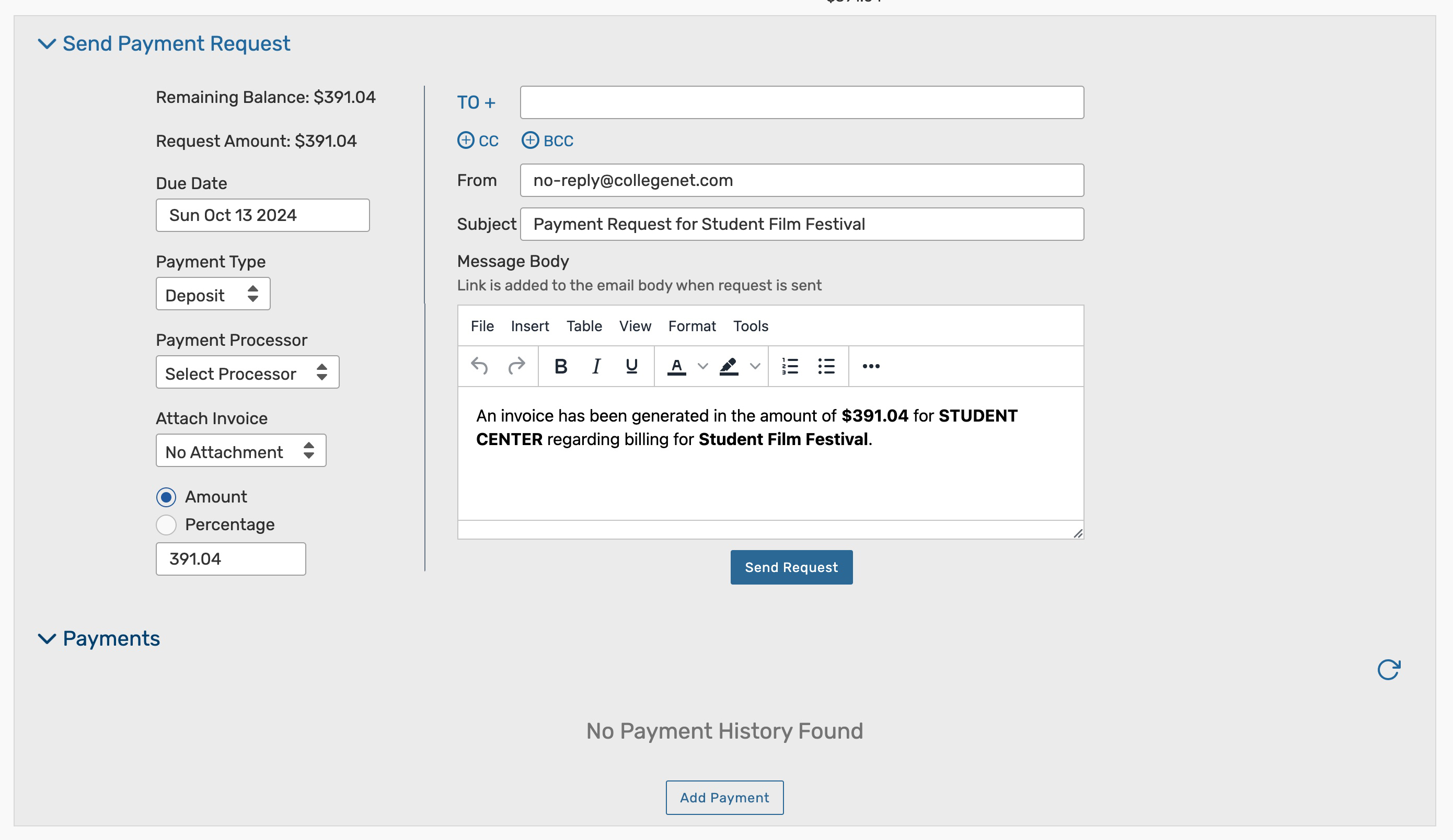The height and width of the screenshot is (840, 1453).
Task: Toggle italic formatting in message editor
Action: pos(596,366)
